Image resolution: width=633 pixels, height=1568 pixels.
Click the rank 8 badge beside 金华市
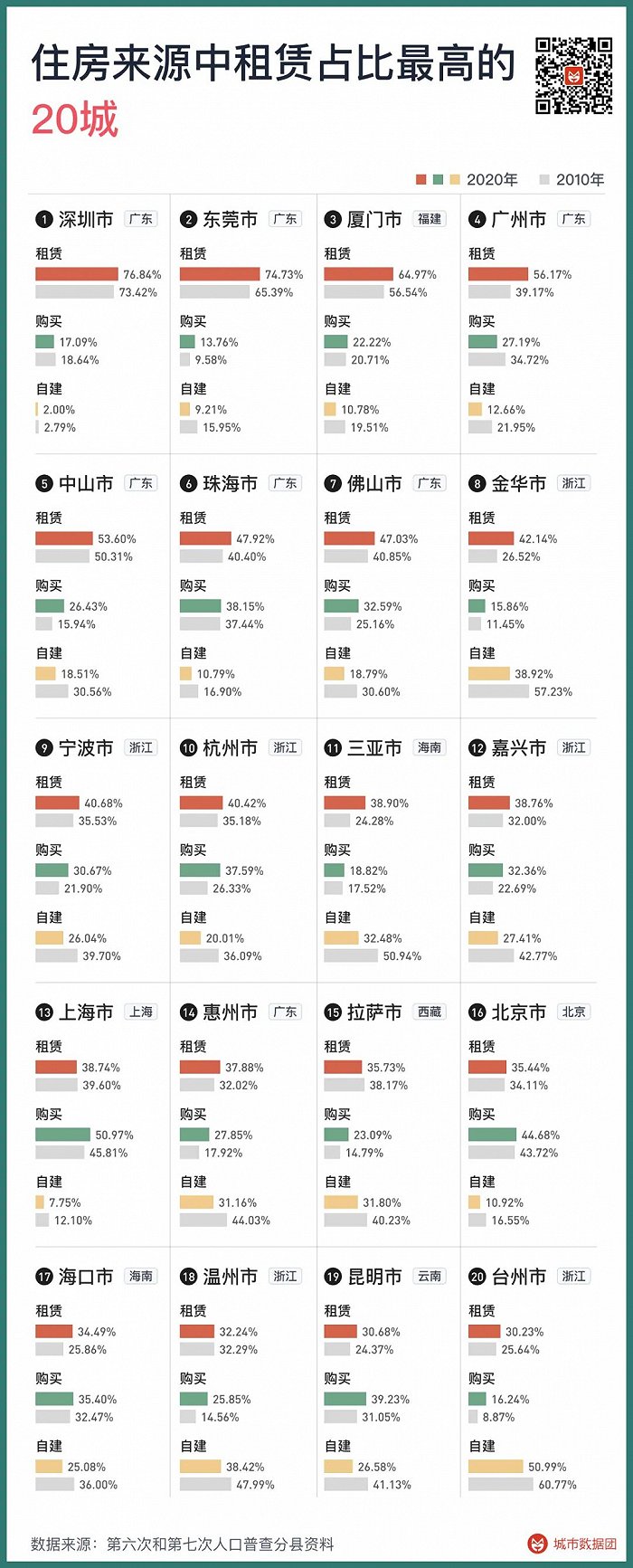tap(477, 483)
